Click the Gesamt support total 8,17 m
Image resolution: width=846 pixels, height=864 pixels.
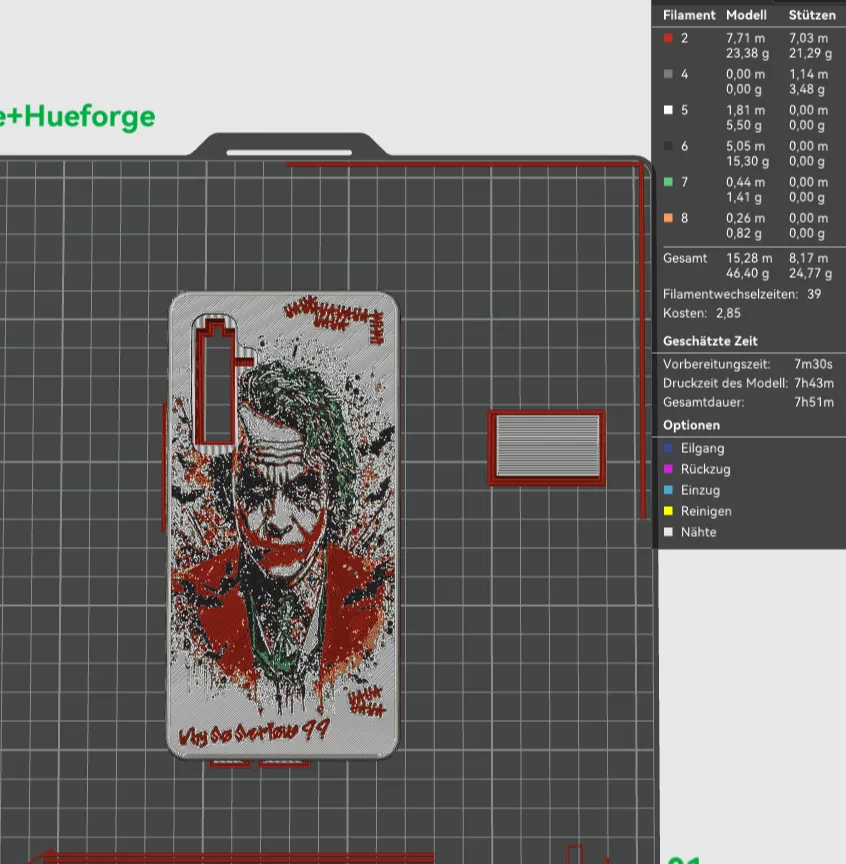tap(809, 258)
